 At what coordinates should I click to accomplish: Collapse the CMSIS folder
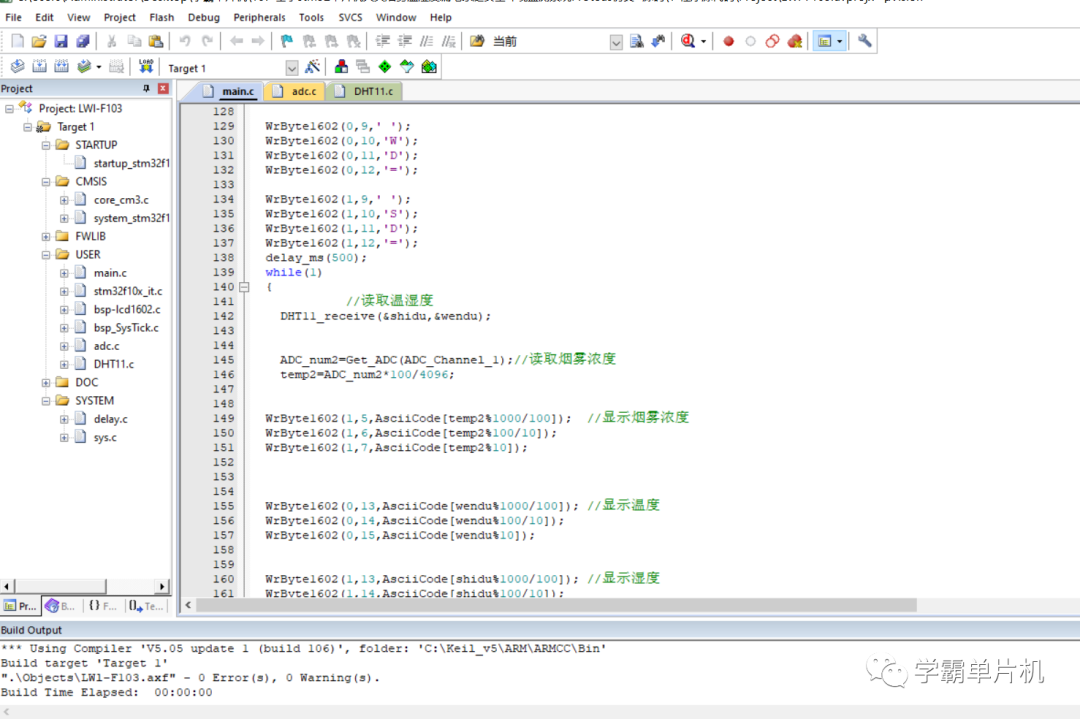tap(45, 182)
